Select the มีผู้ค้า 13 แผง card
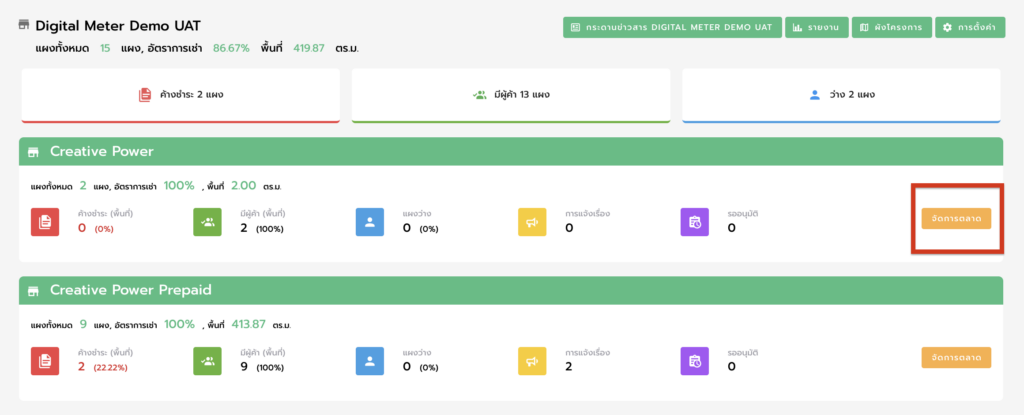Screen dimensions: 1024x415 (x=510, y=95)
